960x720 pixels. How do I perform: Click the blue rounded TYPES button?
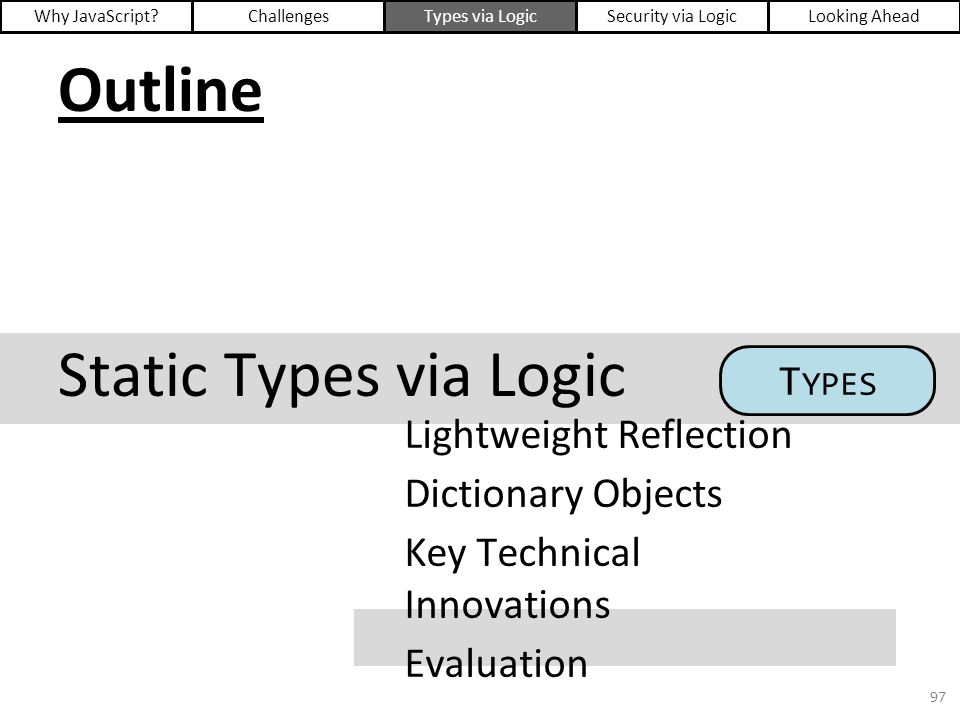827,381
